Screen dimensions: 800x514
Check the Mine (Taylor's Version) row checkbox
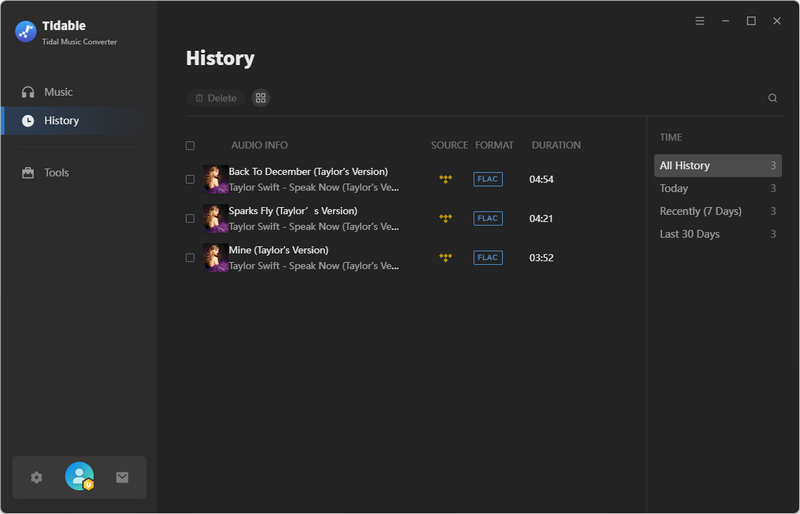point(190,258)
